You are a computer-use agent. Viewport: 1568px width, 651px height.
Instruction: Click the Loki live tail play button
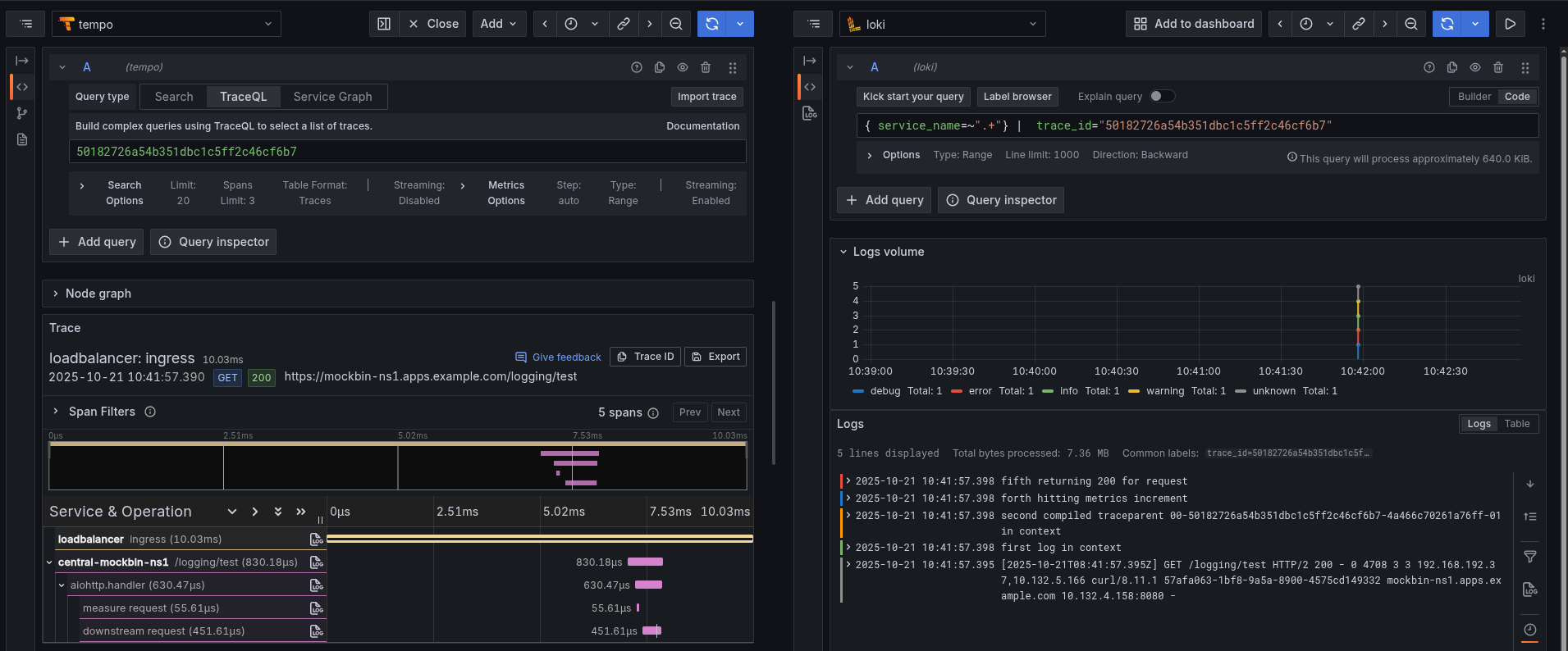(x=1510, y=24)
